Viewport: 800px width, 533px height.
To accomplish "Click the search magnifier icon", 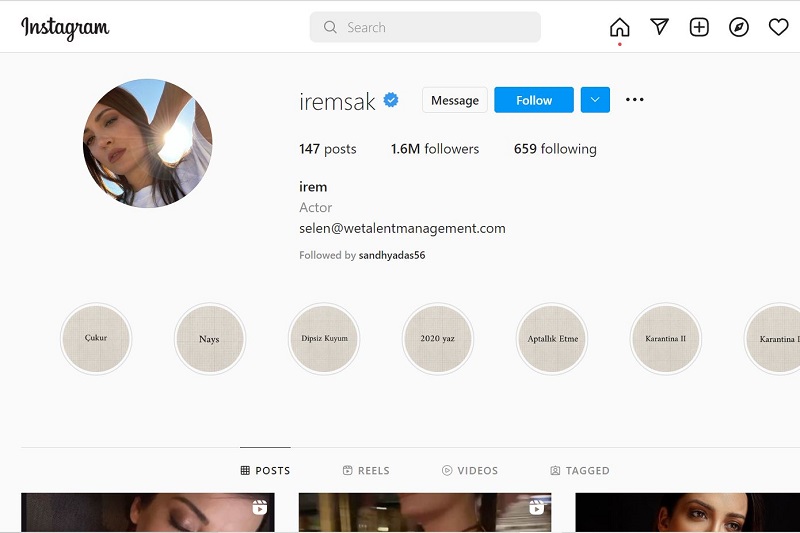I will [x=330, y=27].
